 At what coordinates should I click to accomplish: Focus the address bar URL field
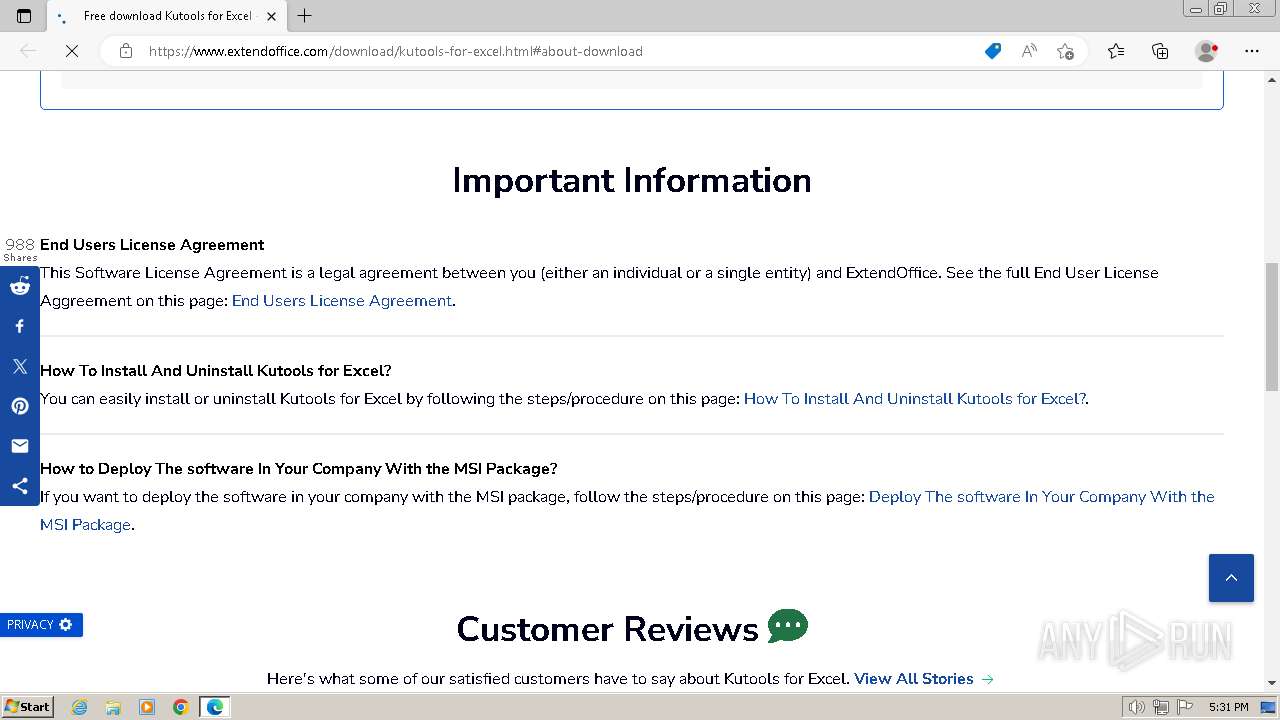click(x=560, y=51)
